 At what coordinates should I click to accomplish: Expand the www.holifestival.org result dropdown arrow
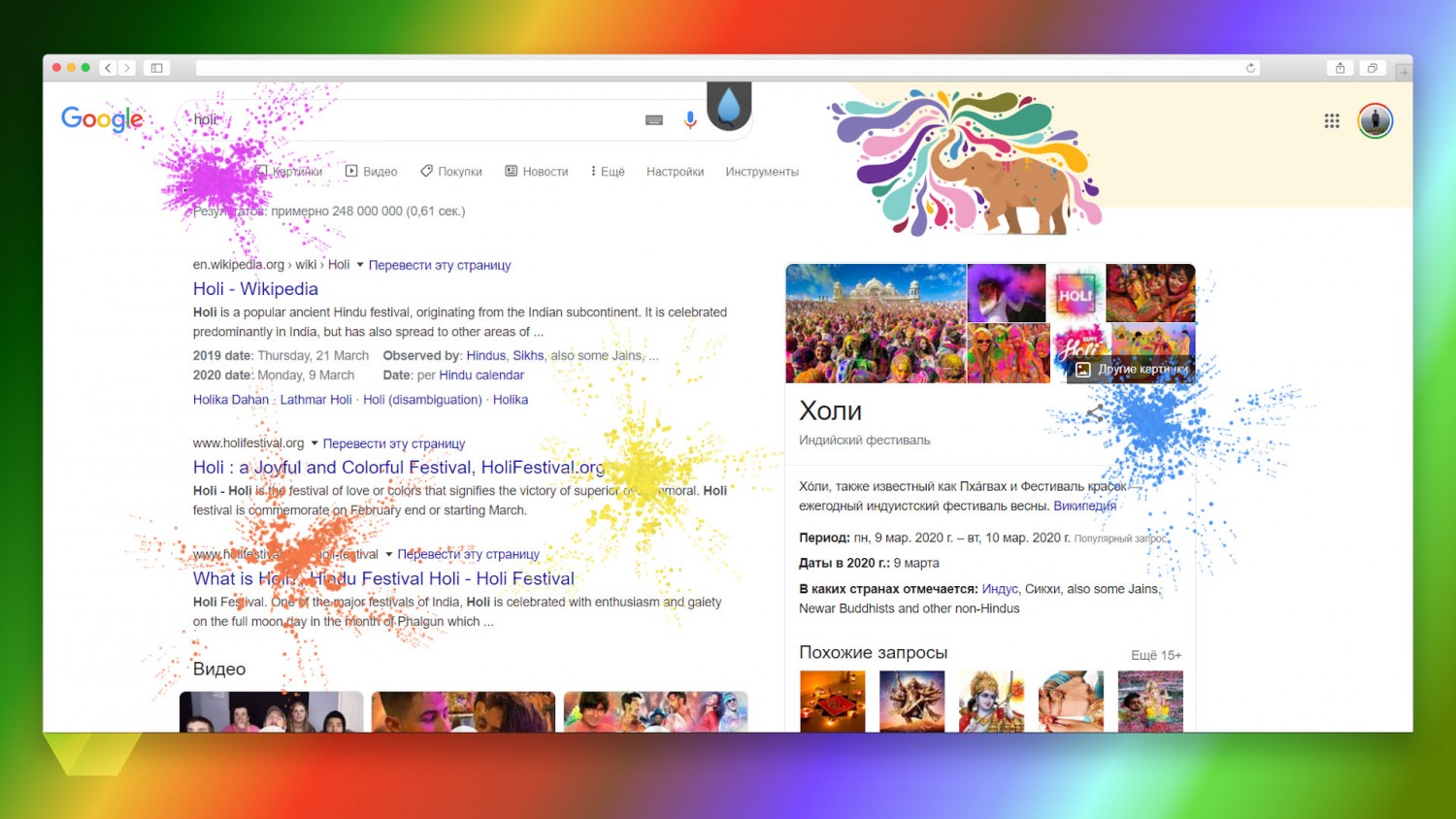[314, 443]
